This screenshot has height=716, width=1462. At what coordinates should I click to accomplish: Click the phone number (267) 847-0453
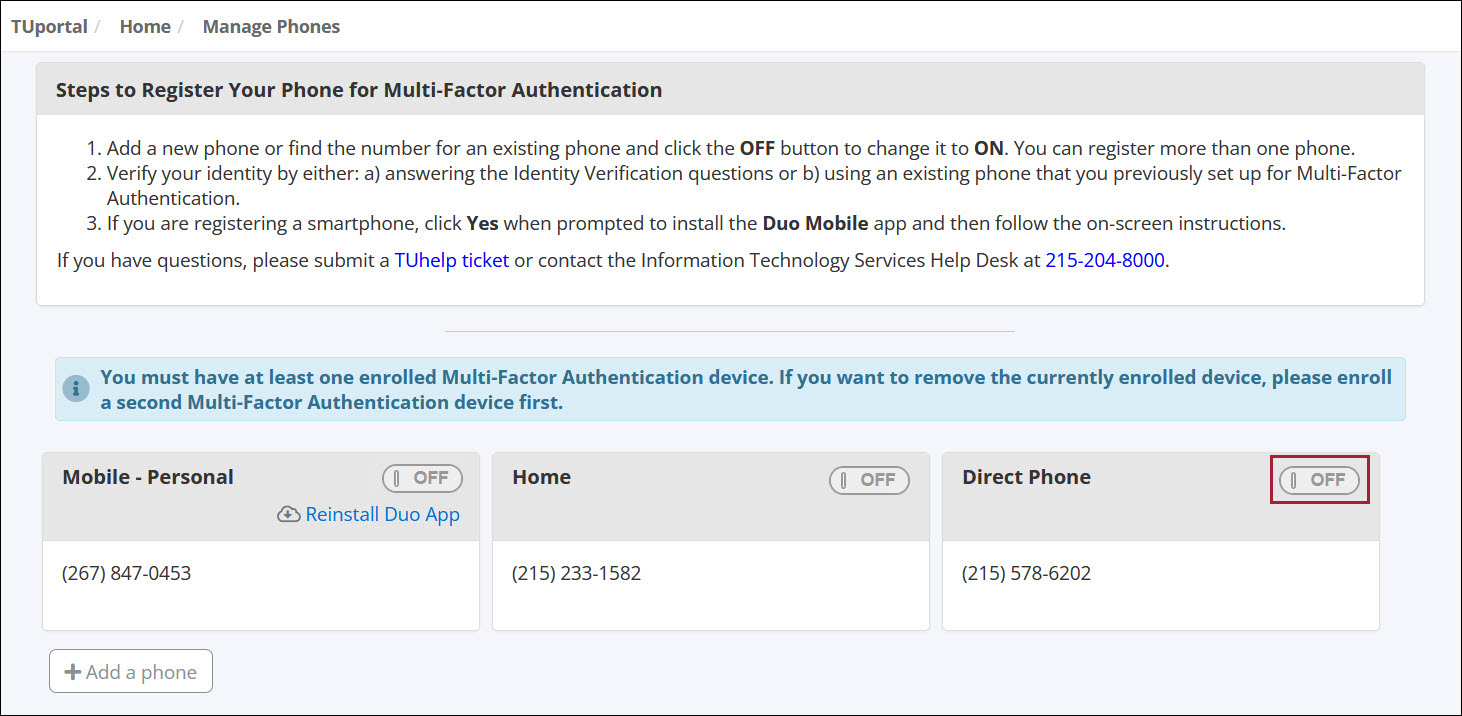pyautogui.click(x=126, y=574)
